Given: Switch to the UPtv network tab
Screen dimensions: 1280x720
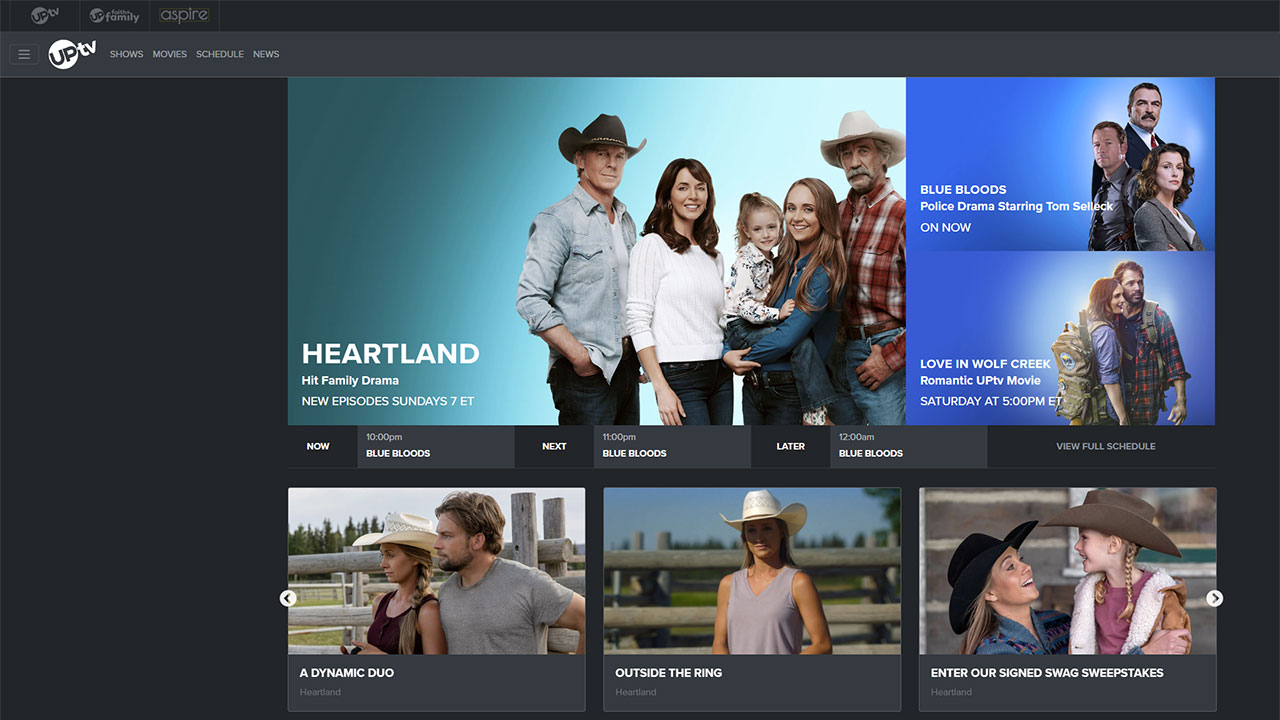Looking at the screenshot, I should click(45, 15).
